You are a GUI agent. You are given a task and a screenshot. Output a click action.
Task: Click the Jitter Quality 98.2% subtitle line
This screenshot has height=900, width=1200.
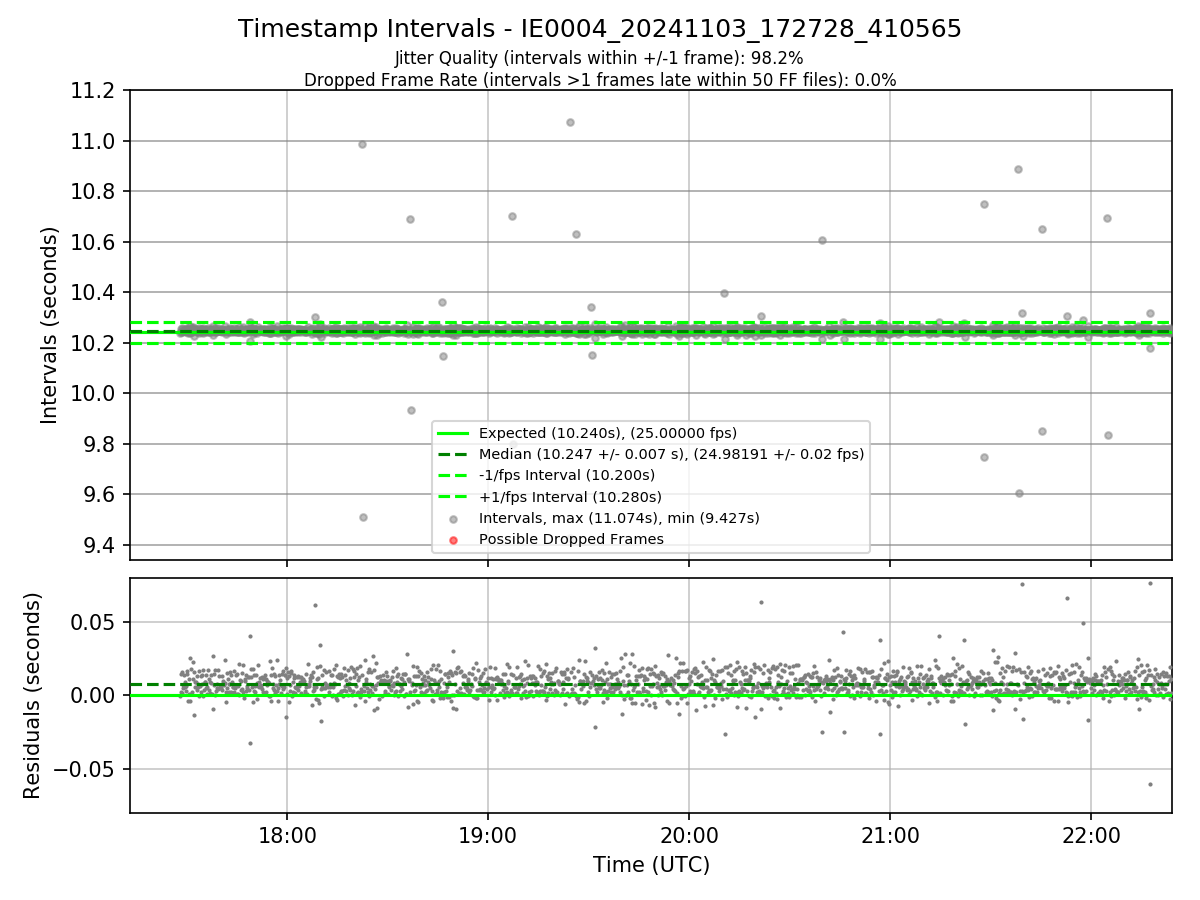(x=599, y=58)
